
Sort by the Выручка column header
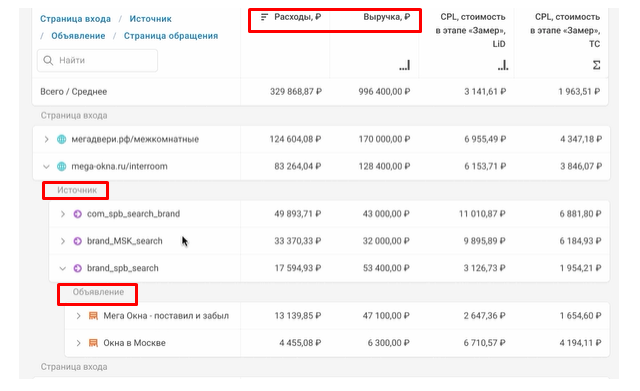click(x=387, y=17)
